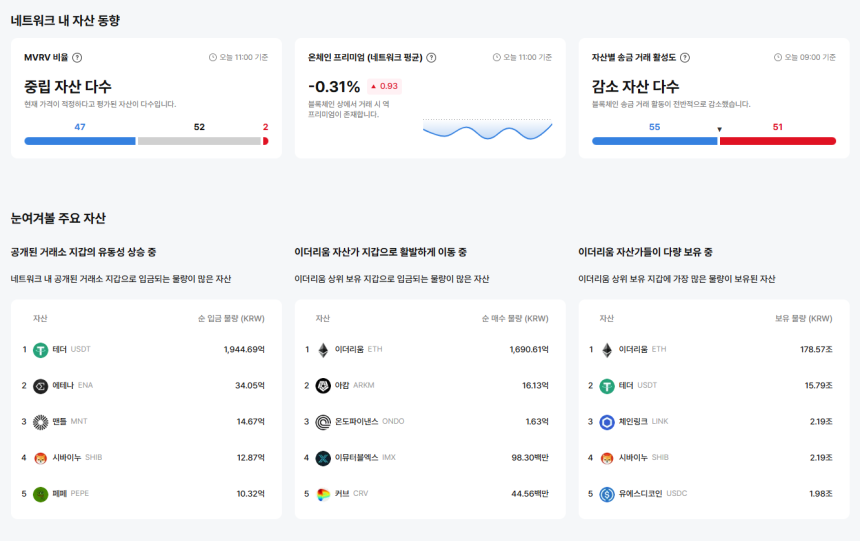The image size is (860, 541).
Task: Click 이더리움 자산가 지갑으로 활발하게 이동 중 heading
Action: coord(381,252)
